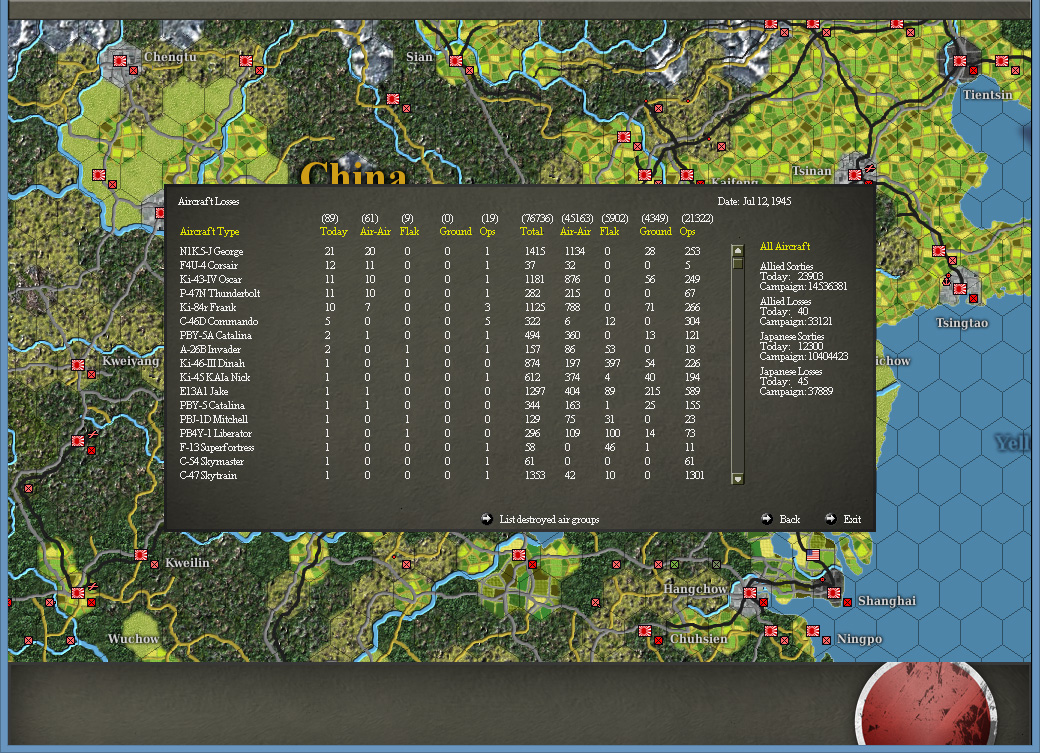
Task: Click the US flag base near Shanghai
Action: tap(813, 555)
